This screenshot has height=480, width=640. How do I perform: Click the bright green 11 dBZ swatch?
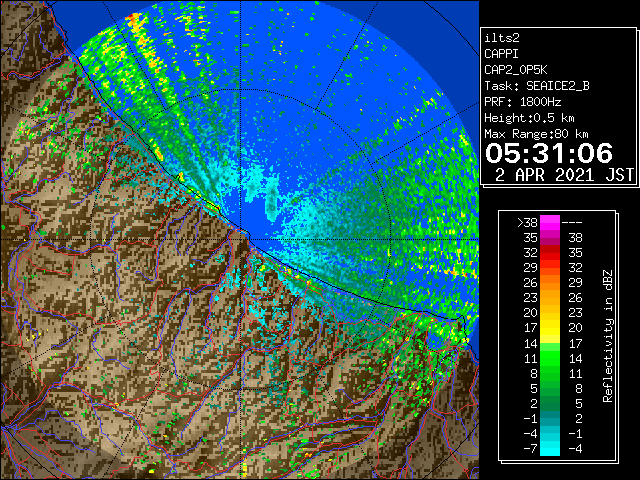pyautogui.click(x=550, y=358)
